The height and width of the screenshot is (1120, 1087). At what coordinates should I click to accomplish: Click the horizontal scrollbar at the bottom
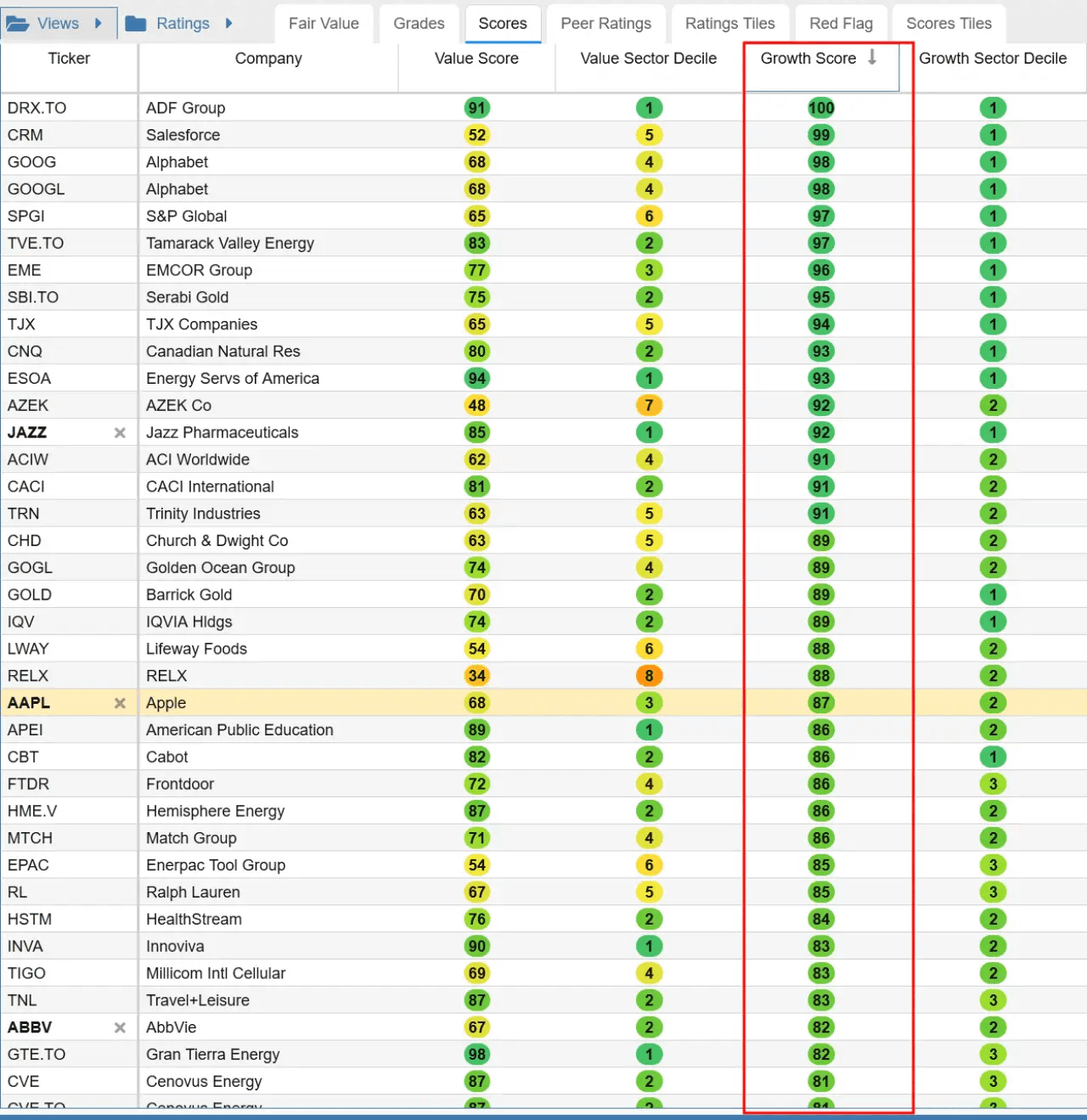(543, 1115)
